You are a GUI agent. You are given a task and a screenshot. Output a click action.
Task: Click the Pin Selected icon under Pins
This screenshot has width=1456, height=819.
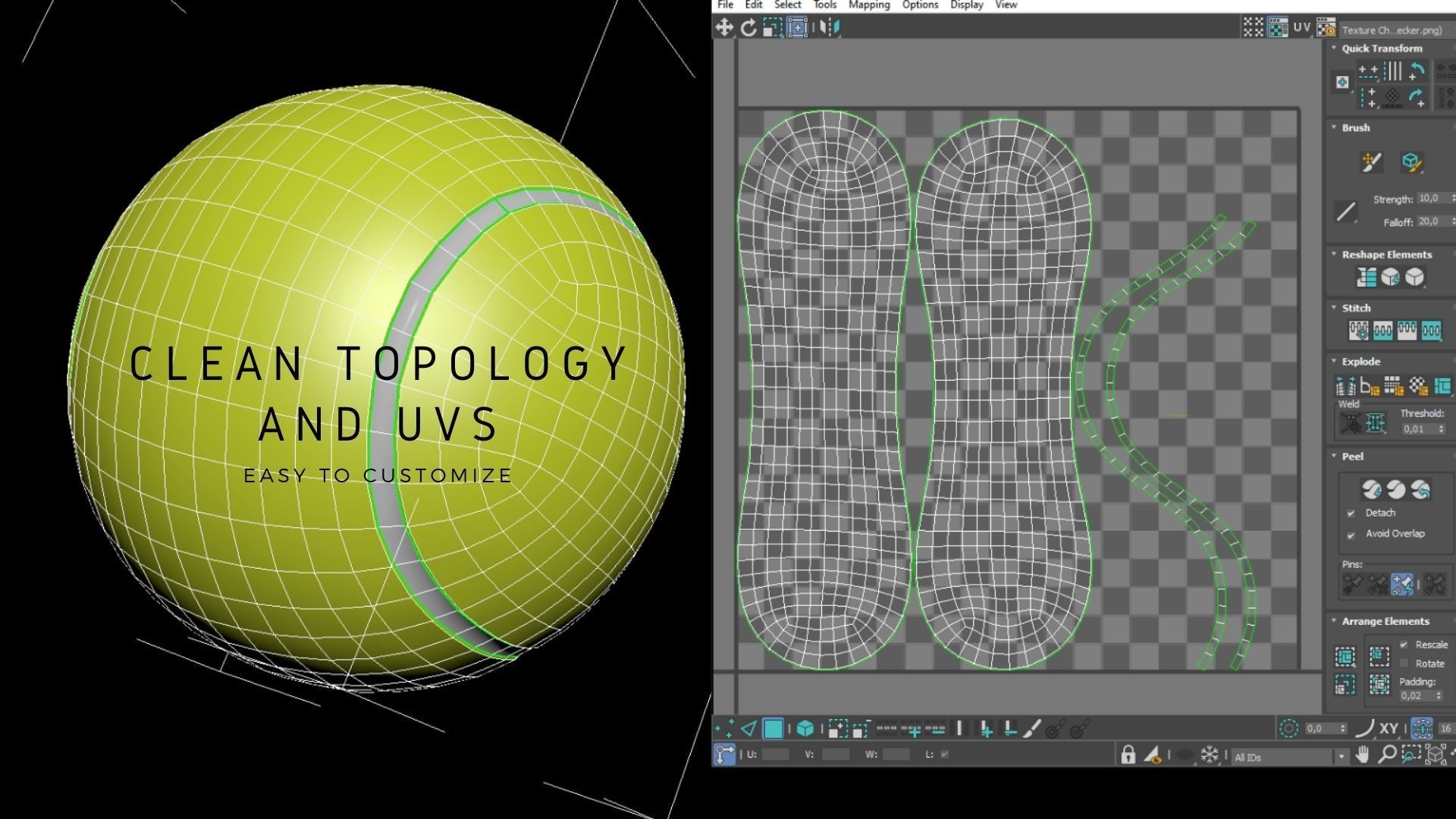click(1353, 585)
